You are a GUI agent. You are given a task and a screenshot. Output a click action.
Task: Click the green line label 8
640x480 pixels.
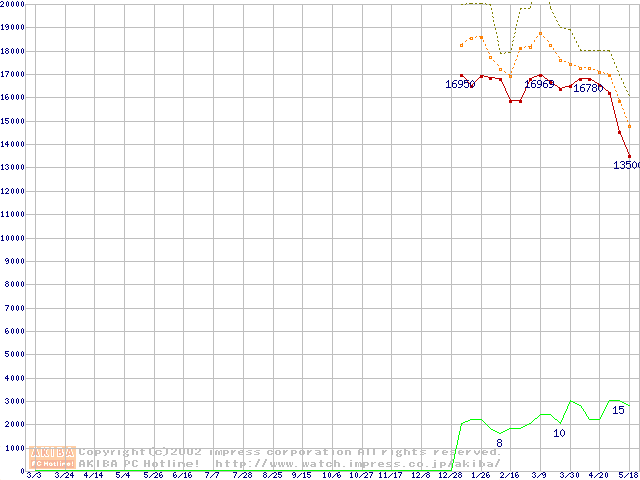499,443
